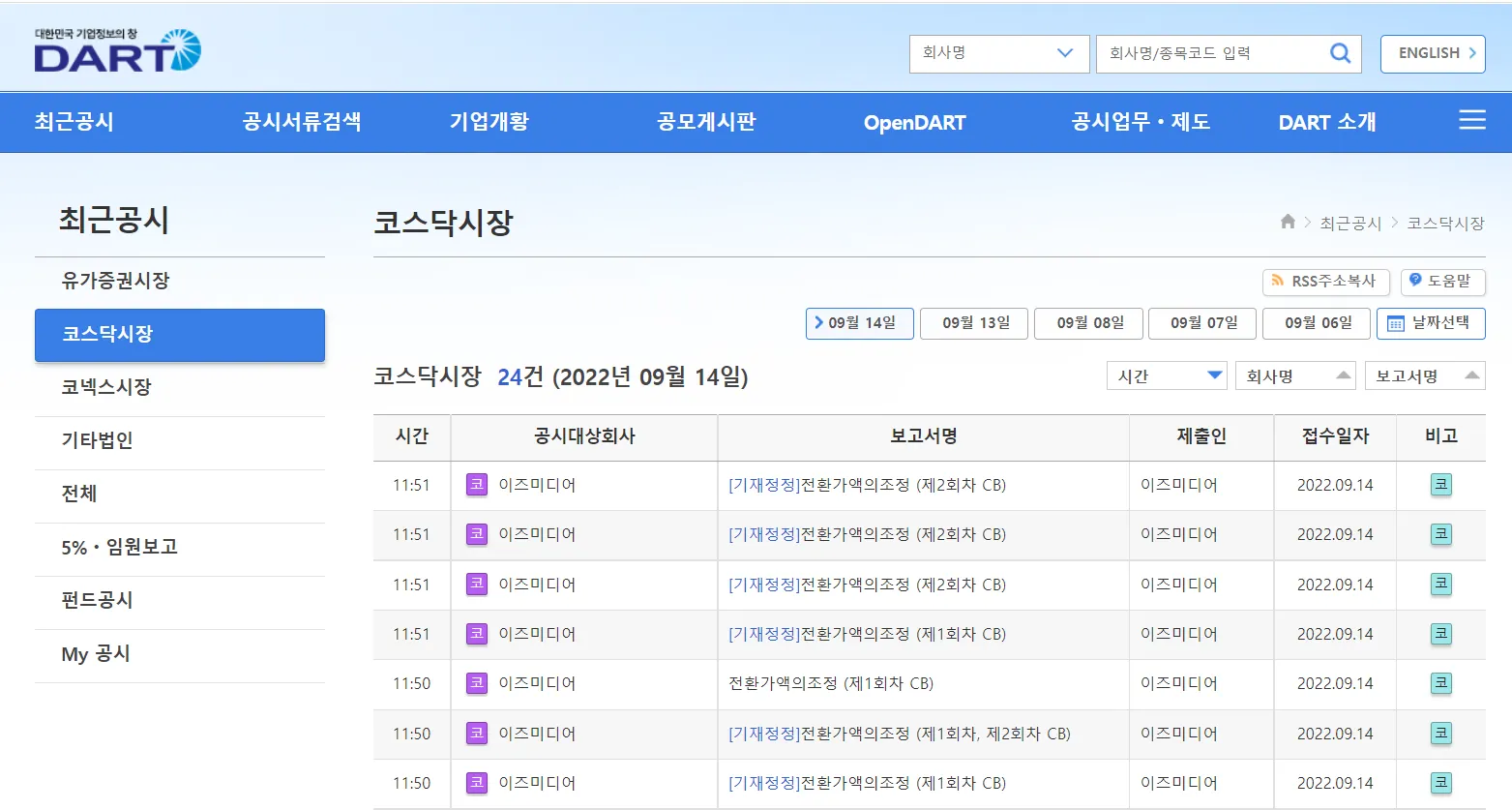Click the DART logo

pos(117,50)
